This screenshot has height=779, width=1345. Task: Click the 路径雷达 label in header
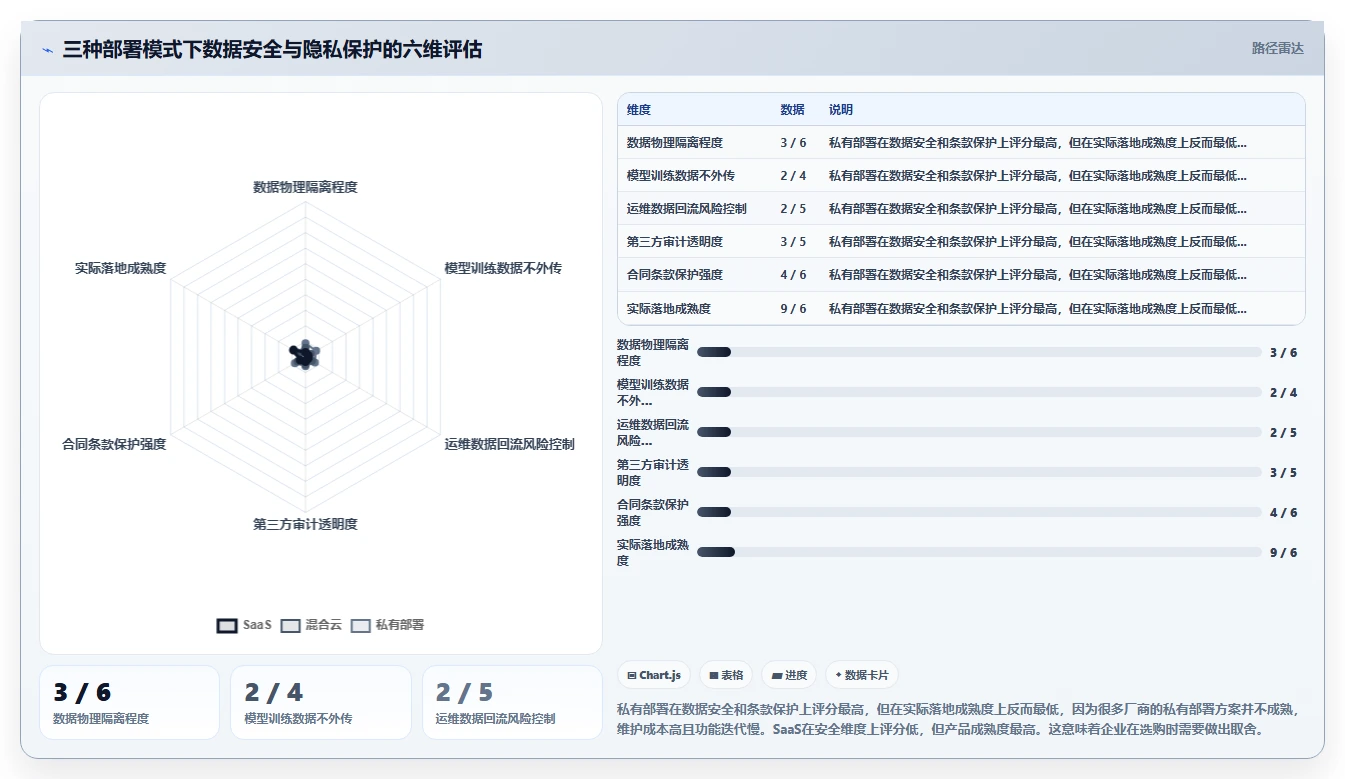click(x=1278, y=48)
